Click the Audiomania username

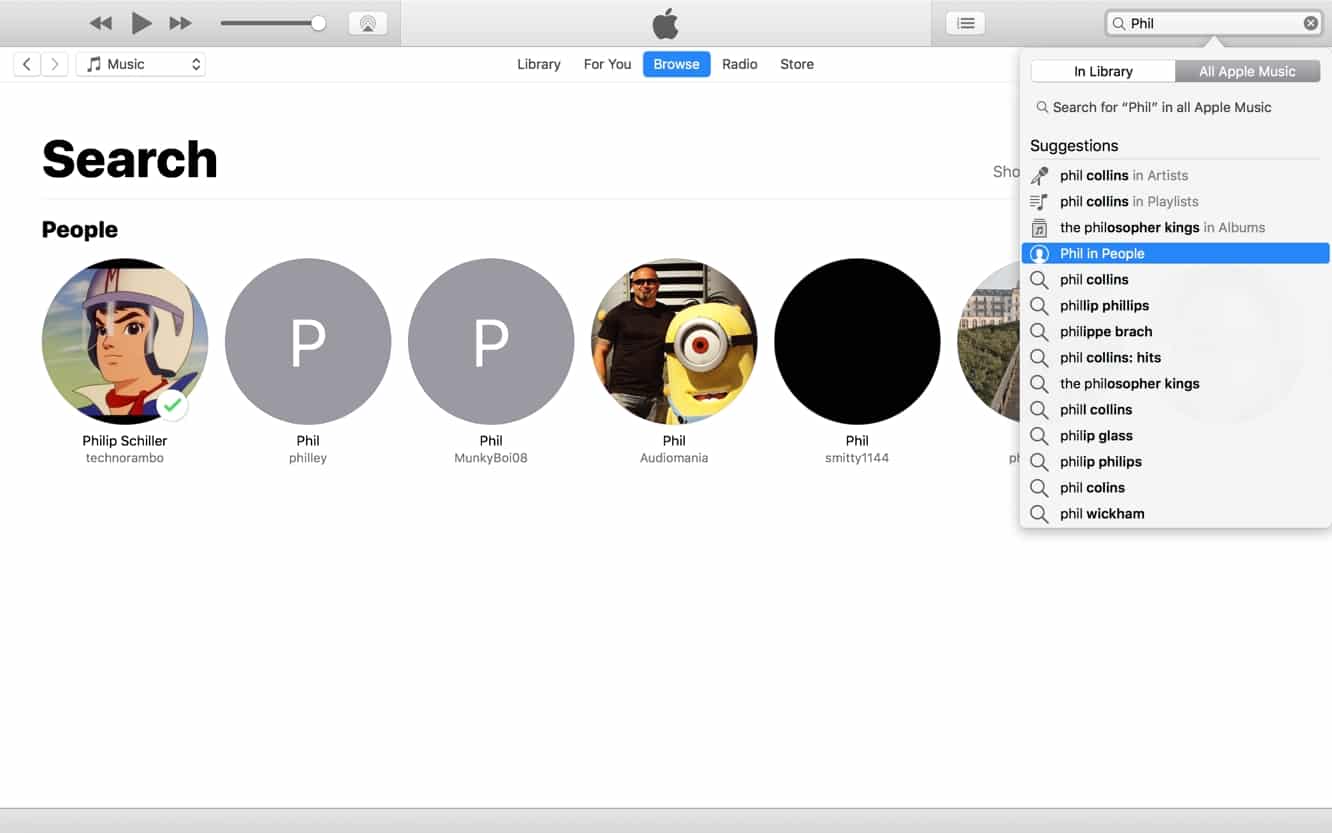point(674,458)
